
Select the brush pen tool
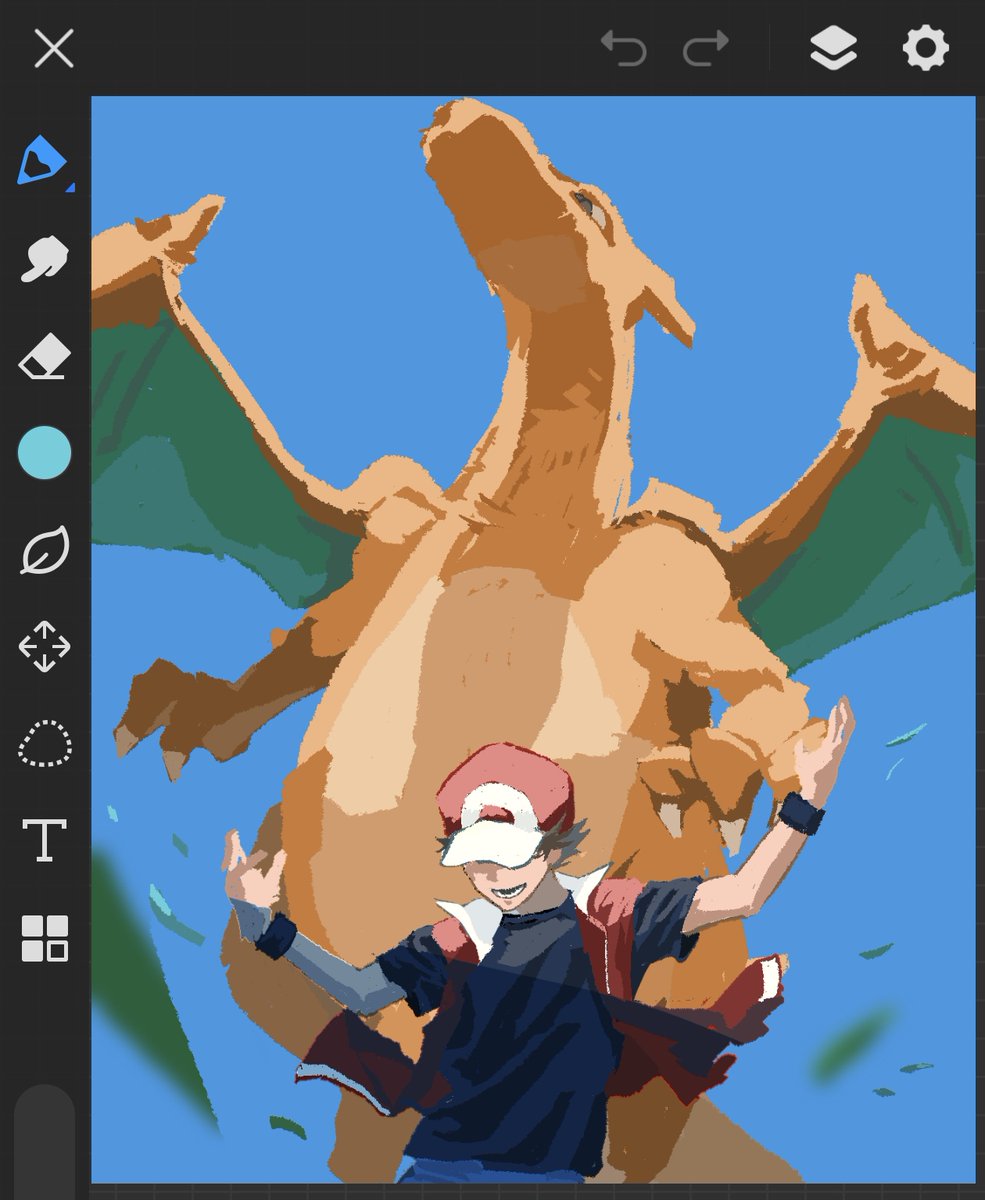point(41,160)
